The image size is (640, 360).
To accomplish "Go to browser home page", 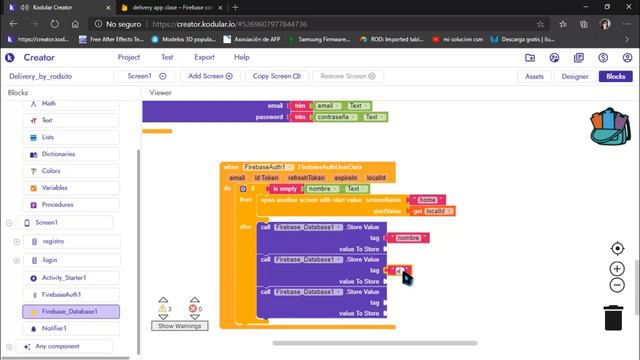I will 75,24.
